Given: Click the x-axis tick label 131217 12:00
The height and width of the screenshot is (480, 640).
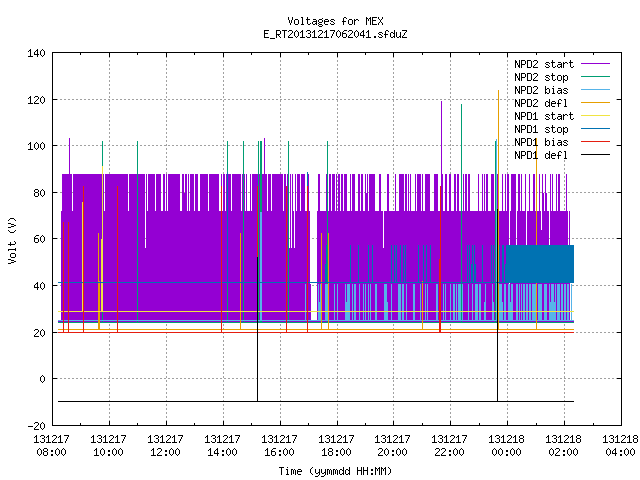Looking at the screenshot, I should (x=165, y=446).
